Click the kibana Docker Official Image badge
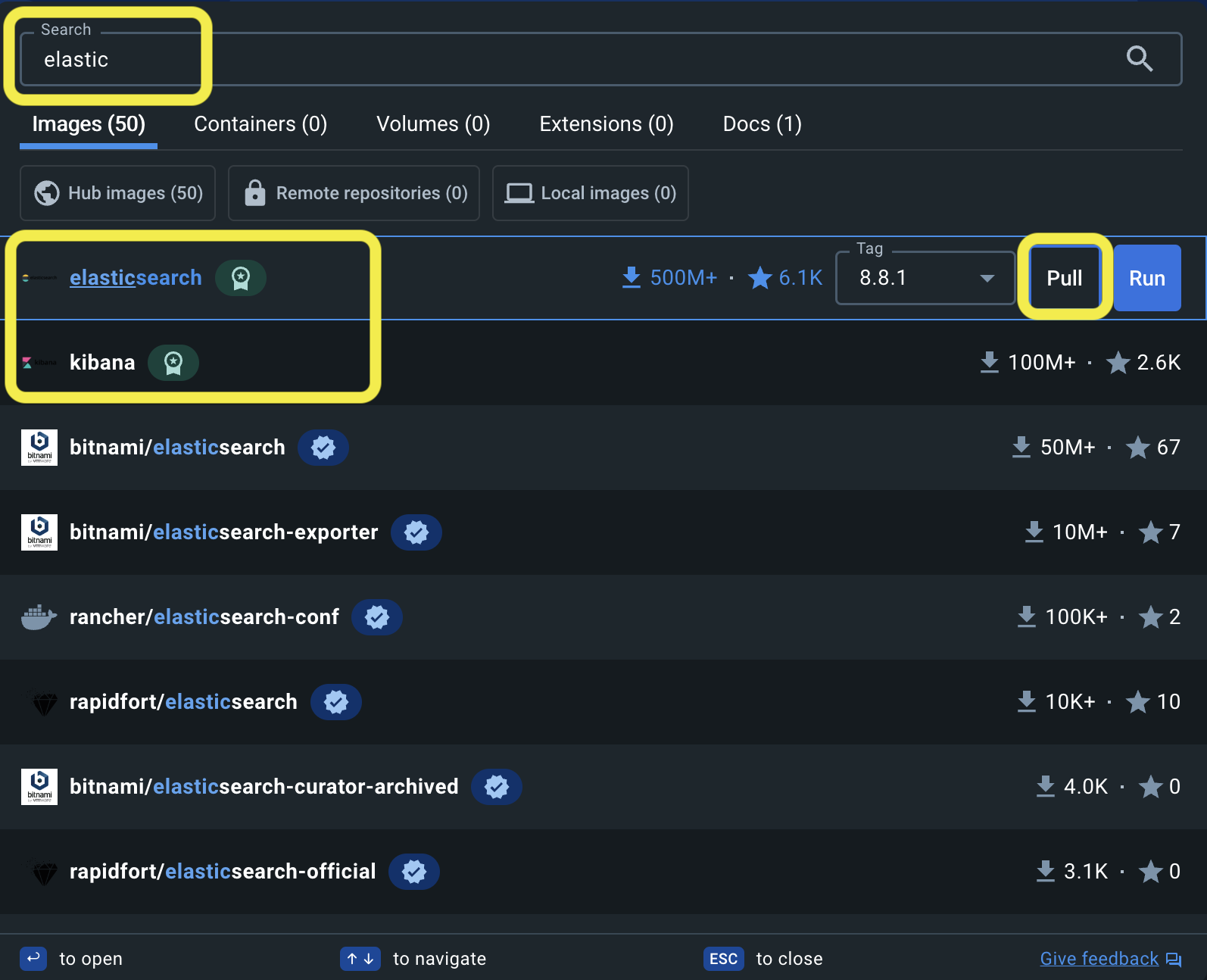The image size is (1207, 980). point(173,363)
